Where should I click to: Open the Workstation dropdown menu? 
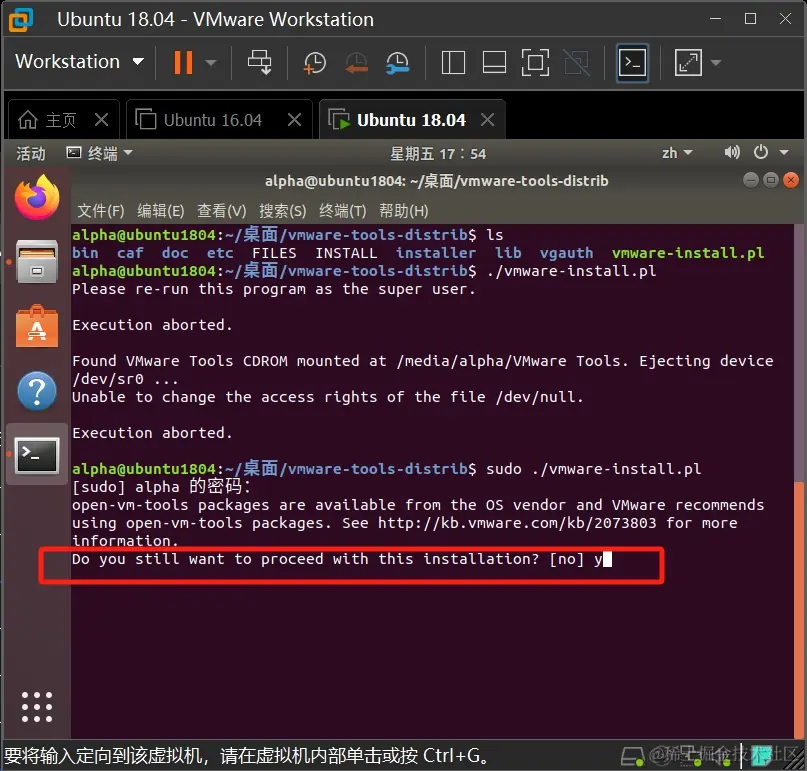coord(79,62)
